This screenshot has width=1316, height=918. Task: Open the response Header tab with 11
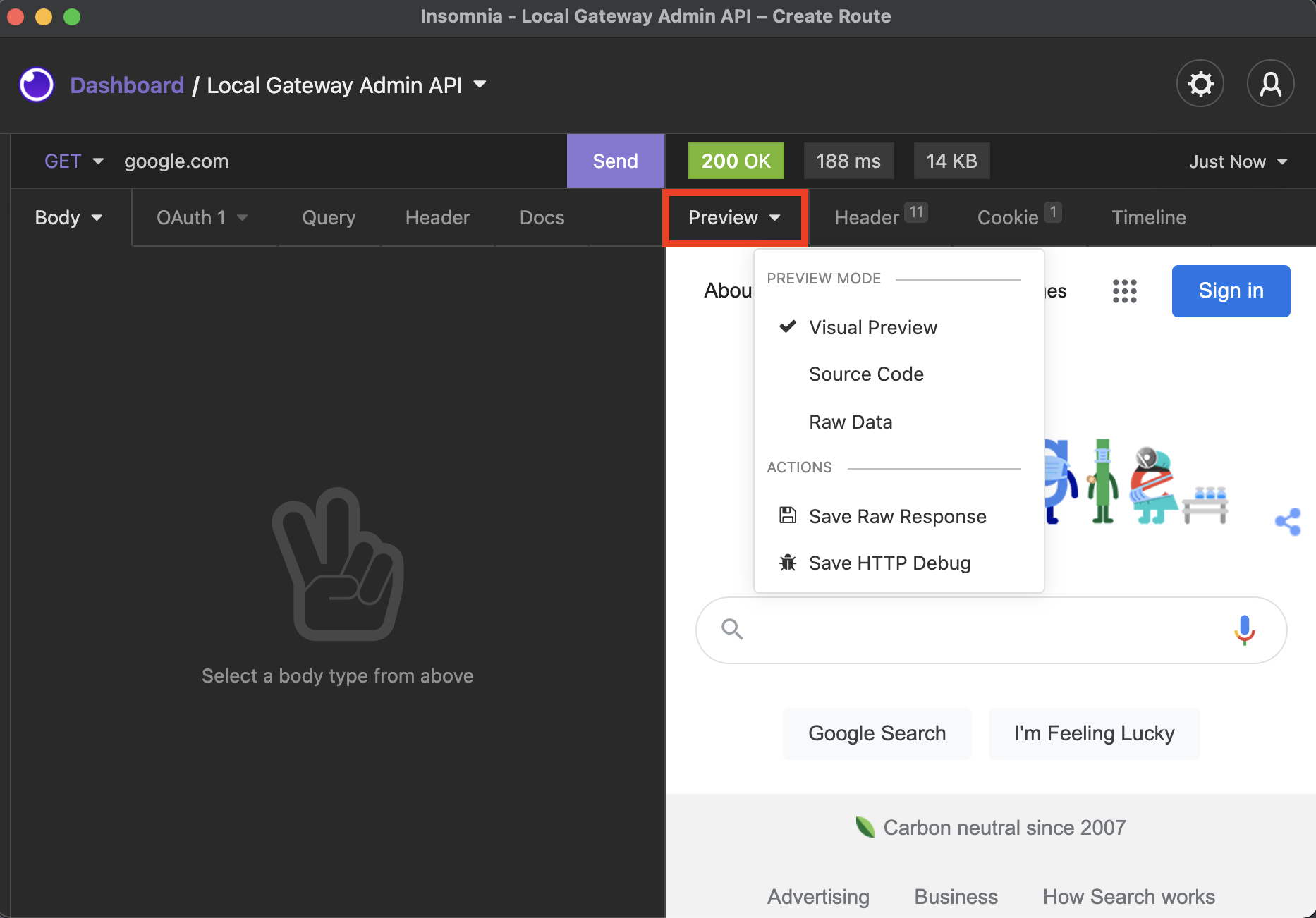point(880,216)
